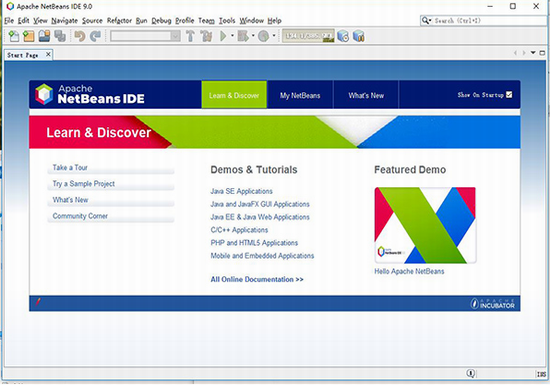Viewport: 550px width, 385px height.
Task: Click the New Project toolbar icon
Action: click(x=28, y=36)
